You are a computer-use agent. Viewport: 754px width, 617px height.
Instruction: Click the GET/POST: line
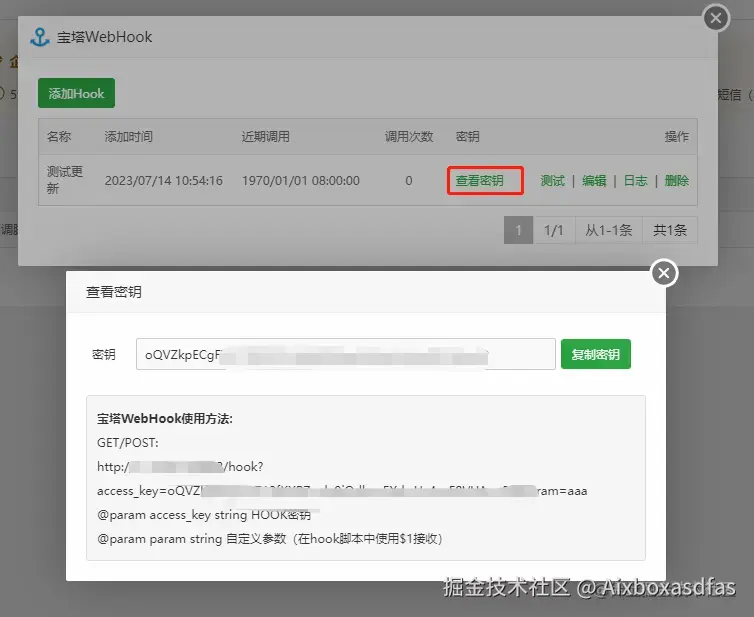tap(127, 443)
